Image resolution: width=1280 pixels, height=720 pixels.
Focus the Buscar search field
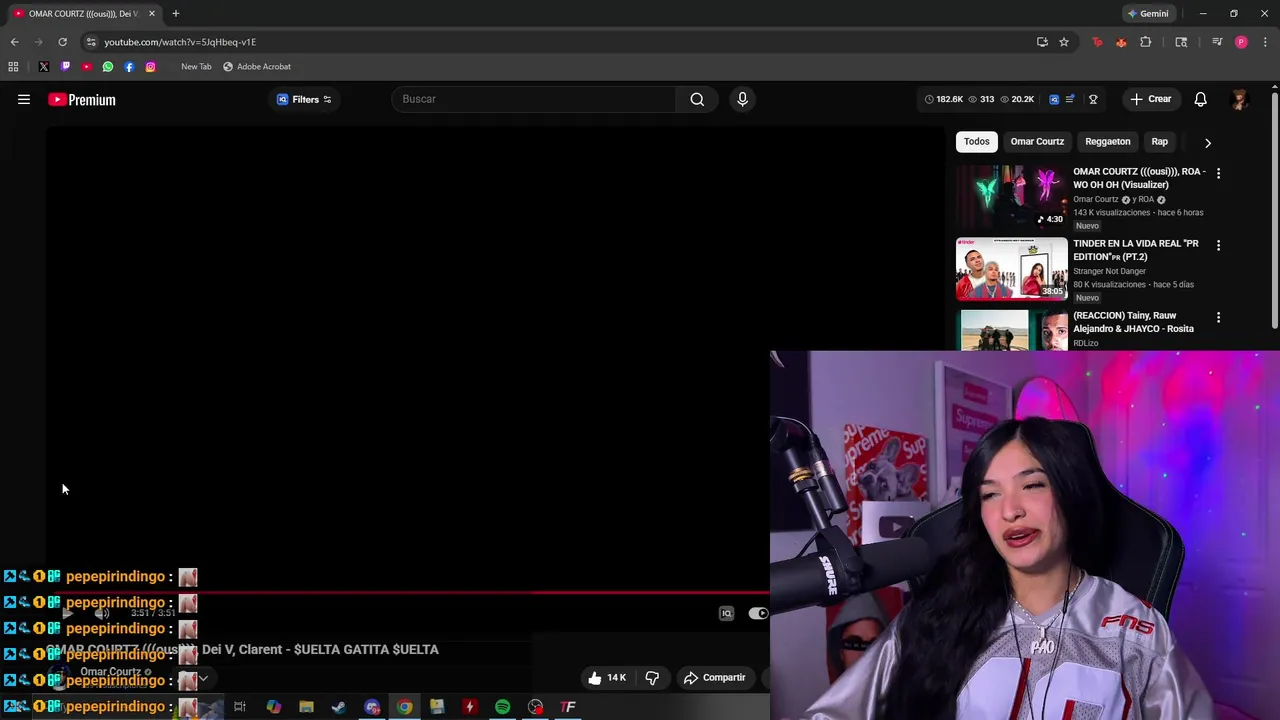(x=535, y=99)
